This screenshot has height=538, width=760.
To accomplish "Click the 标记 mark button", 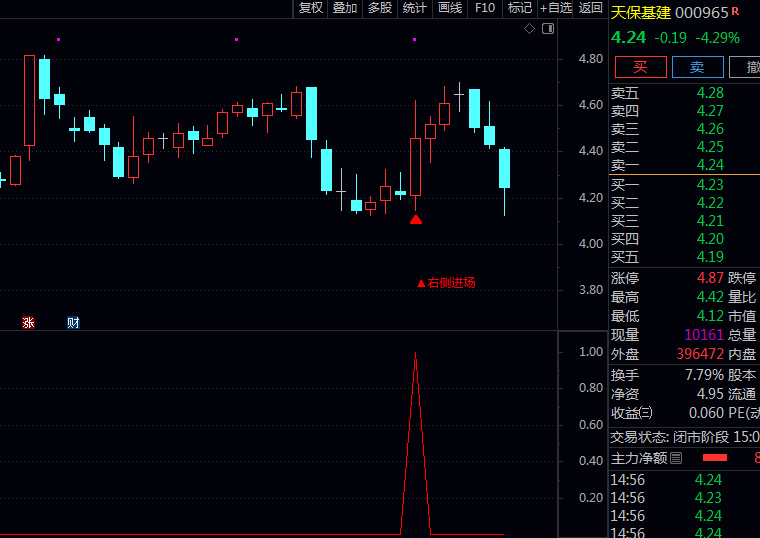I will (520, 8).
